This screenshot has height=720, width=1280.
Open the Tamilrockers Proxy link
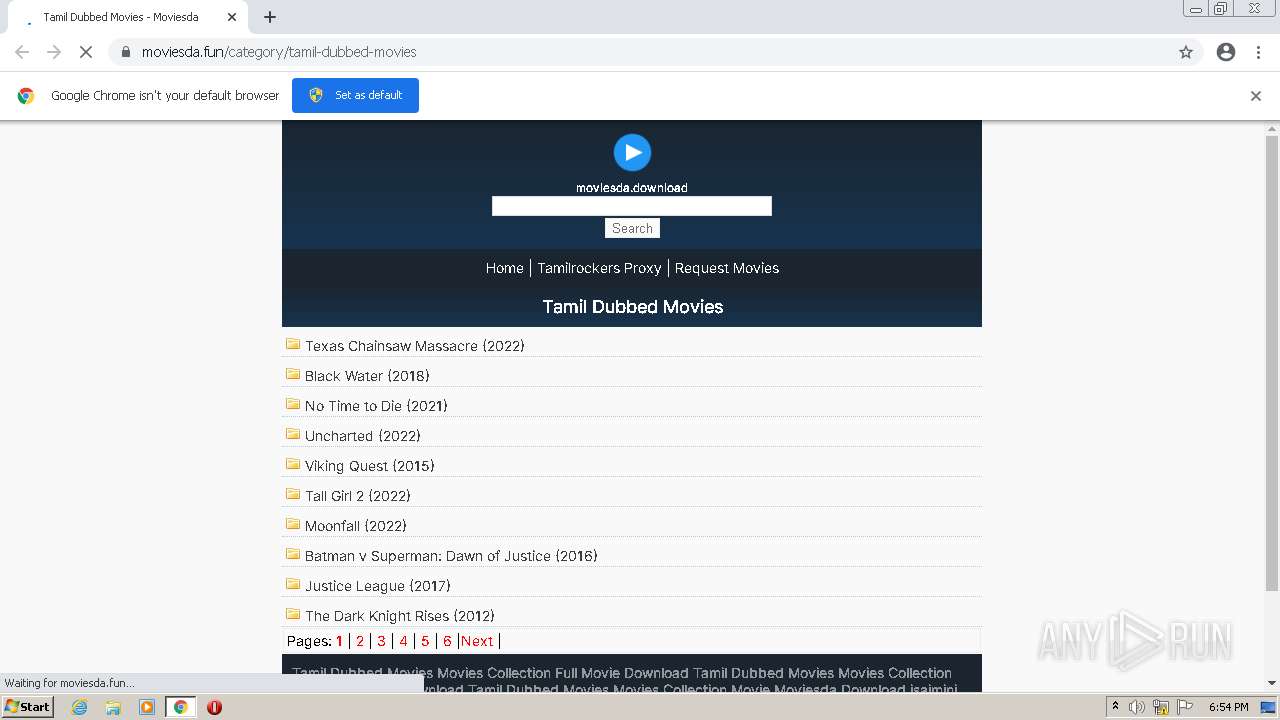599,268
